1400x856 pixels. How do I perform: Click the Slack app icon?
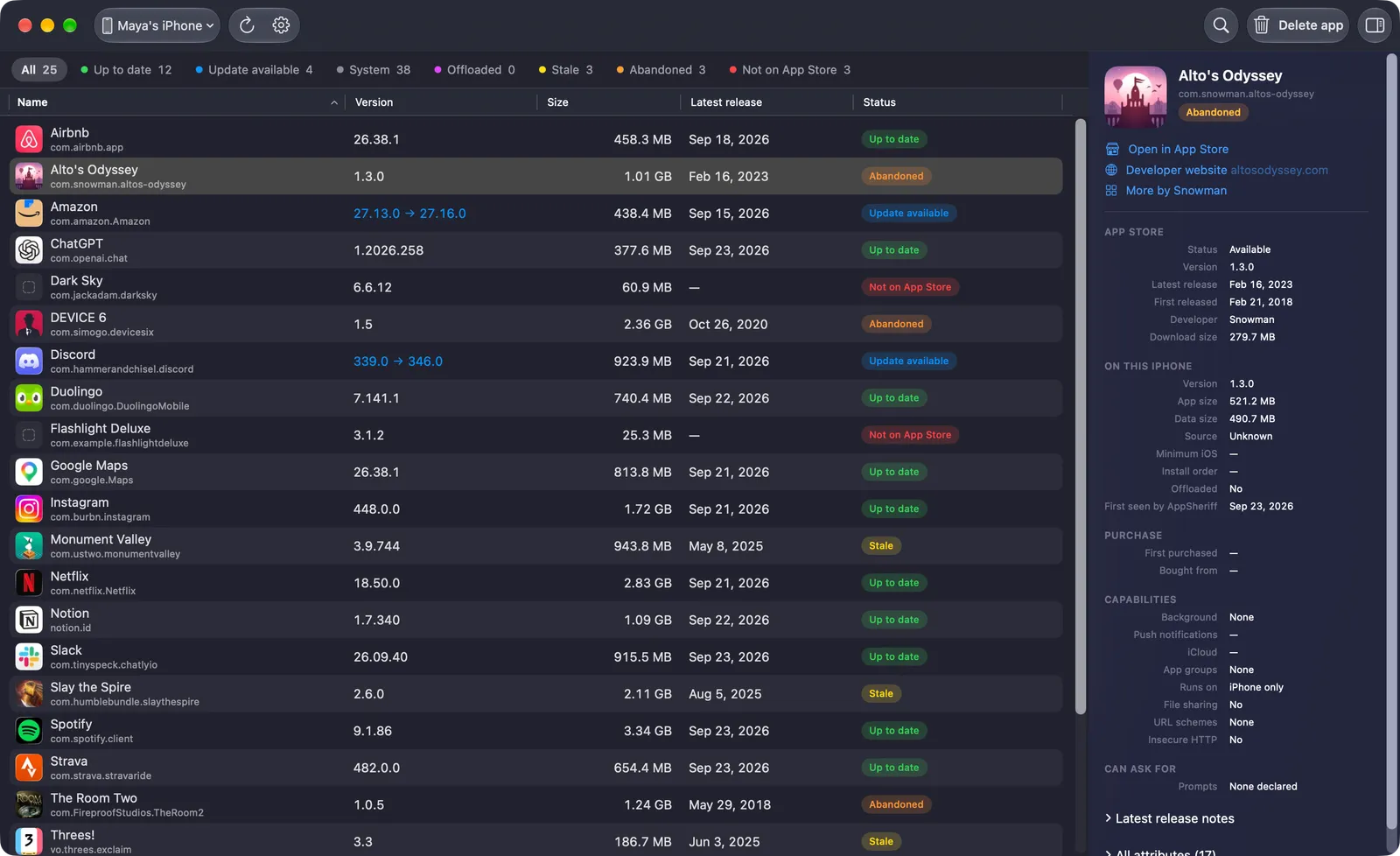pos(29,656)
